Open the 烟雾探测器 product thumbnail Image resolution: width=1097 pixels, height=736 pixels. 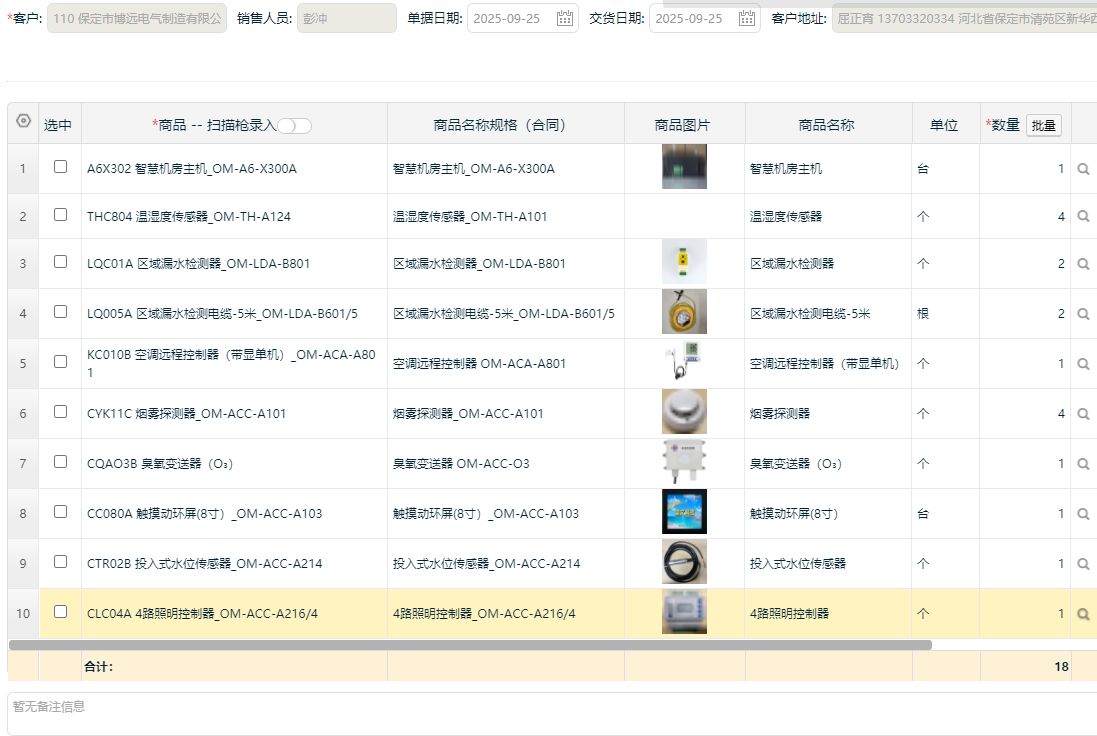click(684, 412)
